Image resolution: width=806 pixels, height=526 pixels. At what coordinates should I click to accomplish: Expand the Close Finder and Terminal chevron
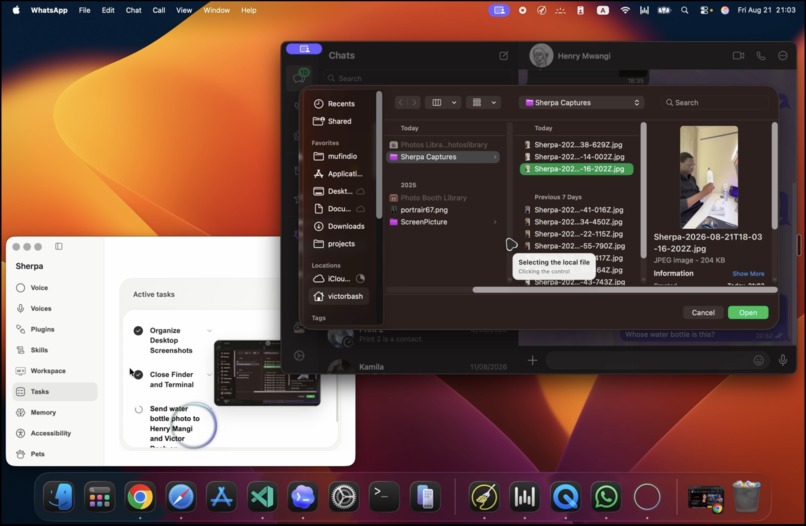point(209,375)
